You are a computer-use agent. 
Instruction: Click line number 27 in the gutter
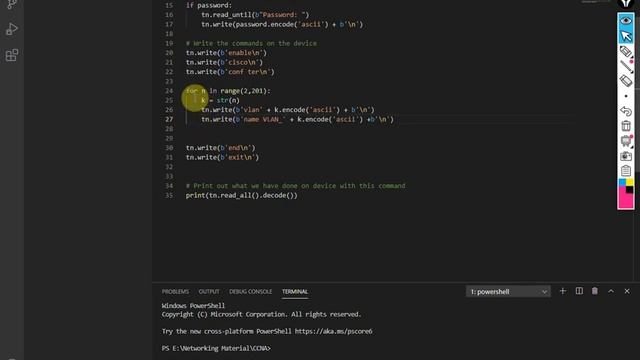pyautogui.click(x=169, y=119)
